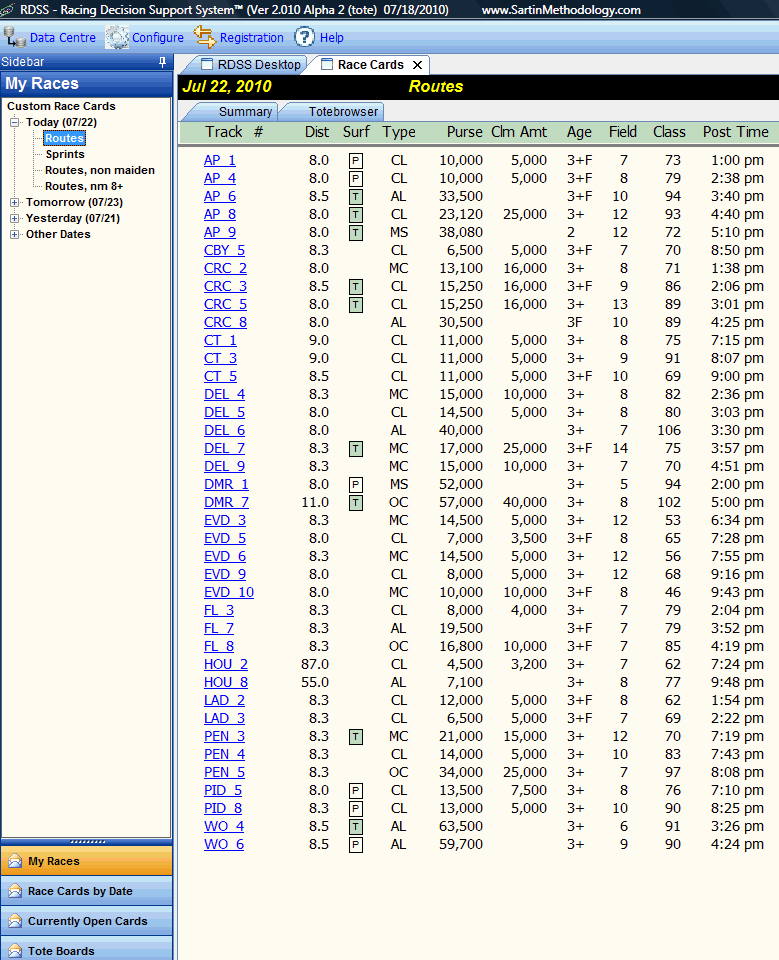
Task: Click the T surface icon for AP 6
Action: pos(356,197)
